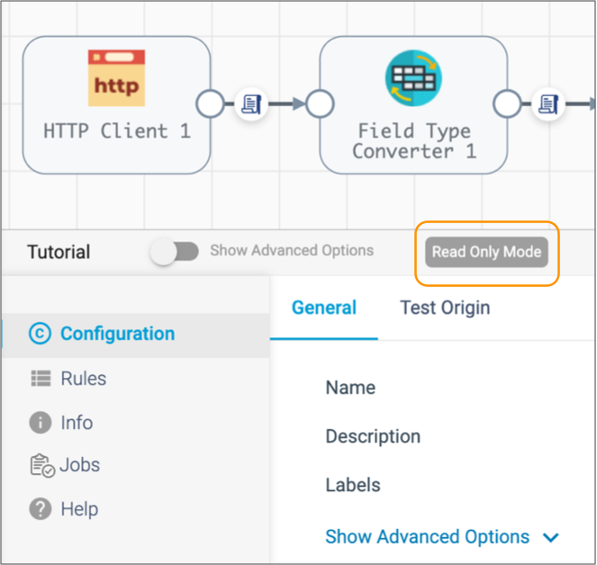Expand the Show Advanced Options chevron
597x565 pixels.
[x=551, y=538]
